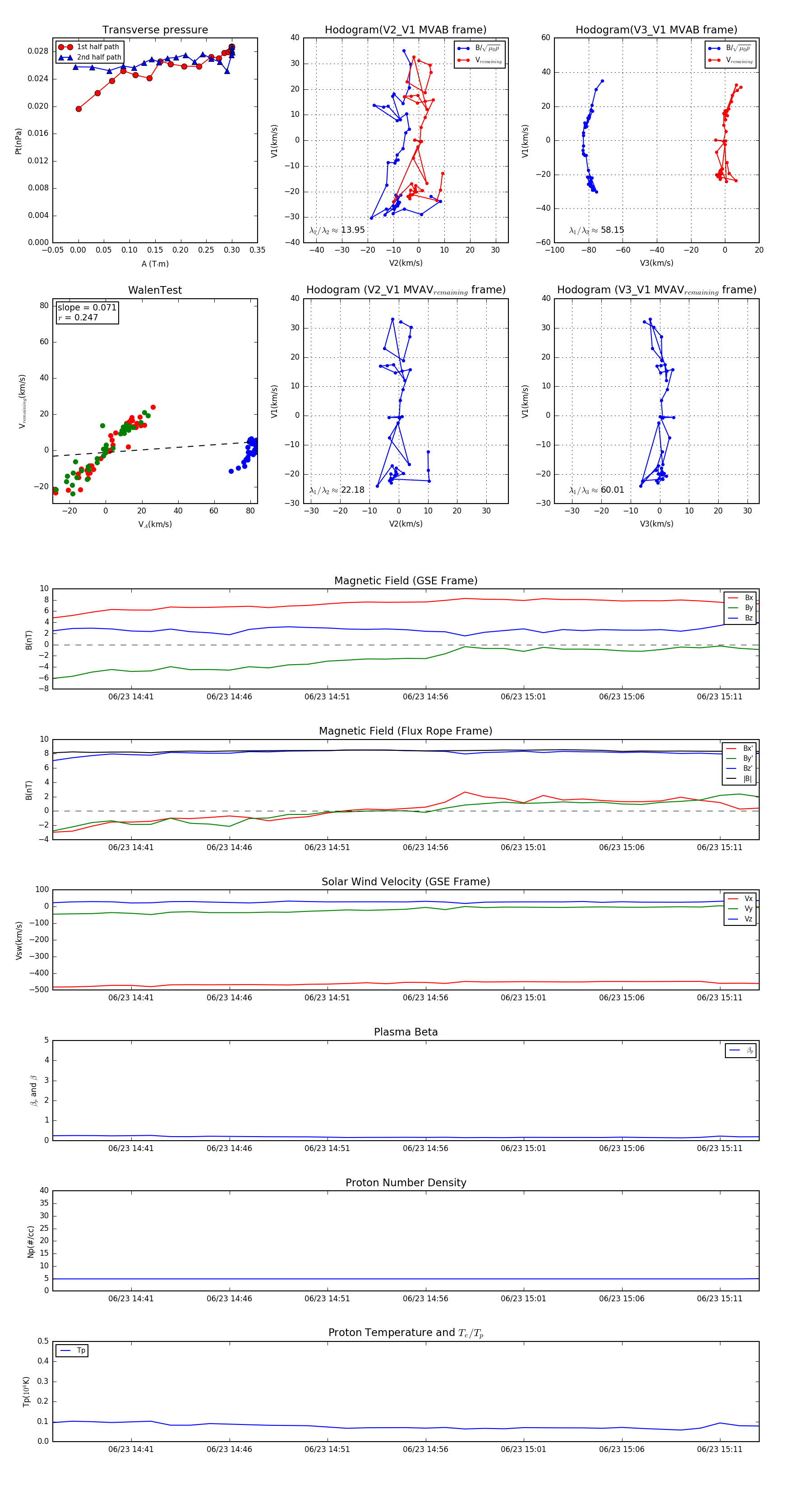
Task: Select the By legend entry in GSE magnetic field
Action: pos(740,608)
